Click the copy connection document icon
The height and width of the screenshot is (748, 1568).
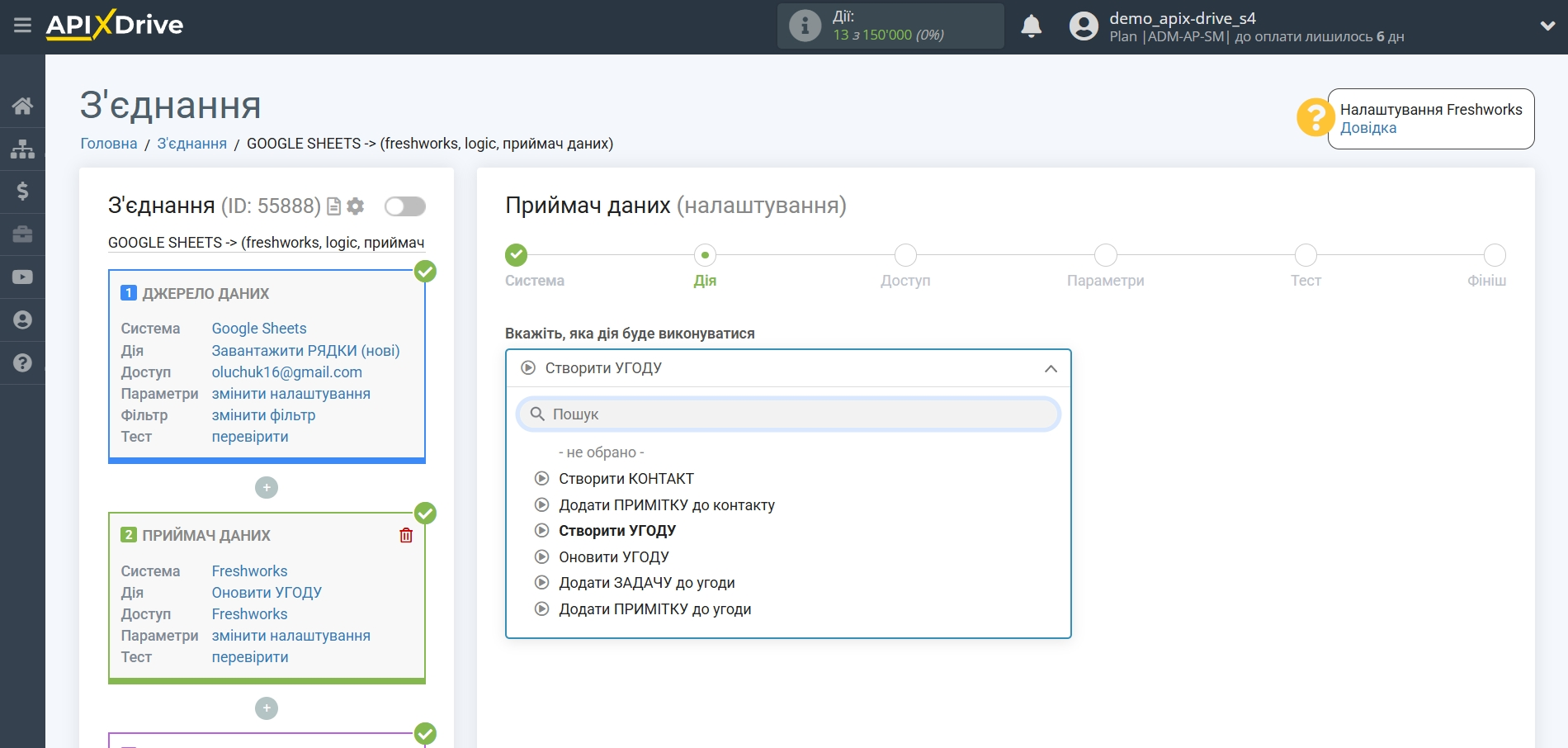[333, 206]
